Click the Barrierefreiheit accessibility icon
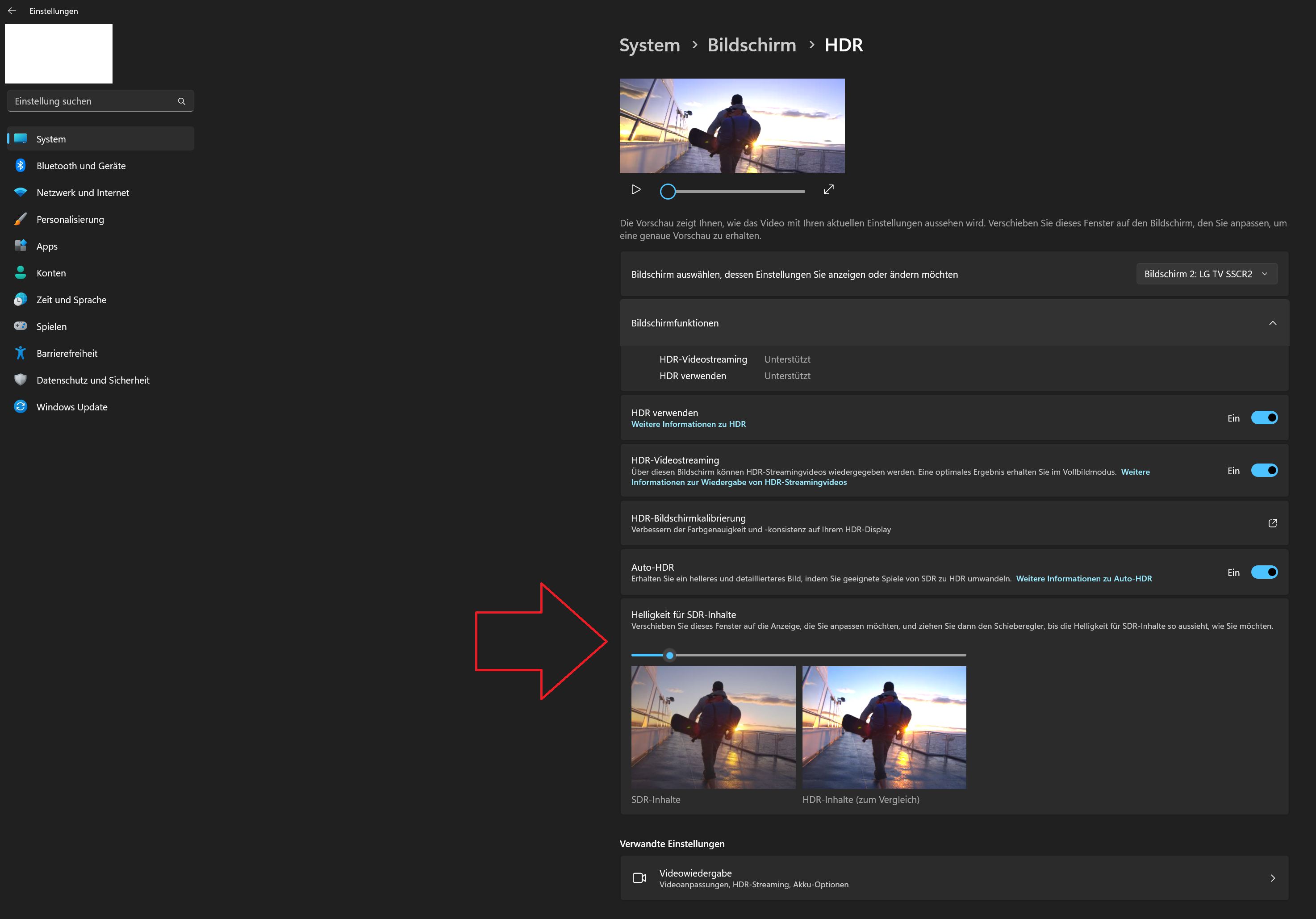This screenshot has height=919, width=1316. 21,353
